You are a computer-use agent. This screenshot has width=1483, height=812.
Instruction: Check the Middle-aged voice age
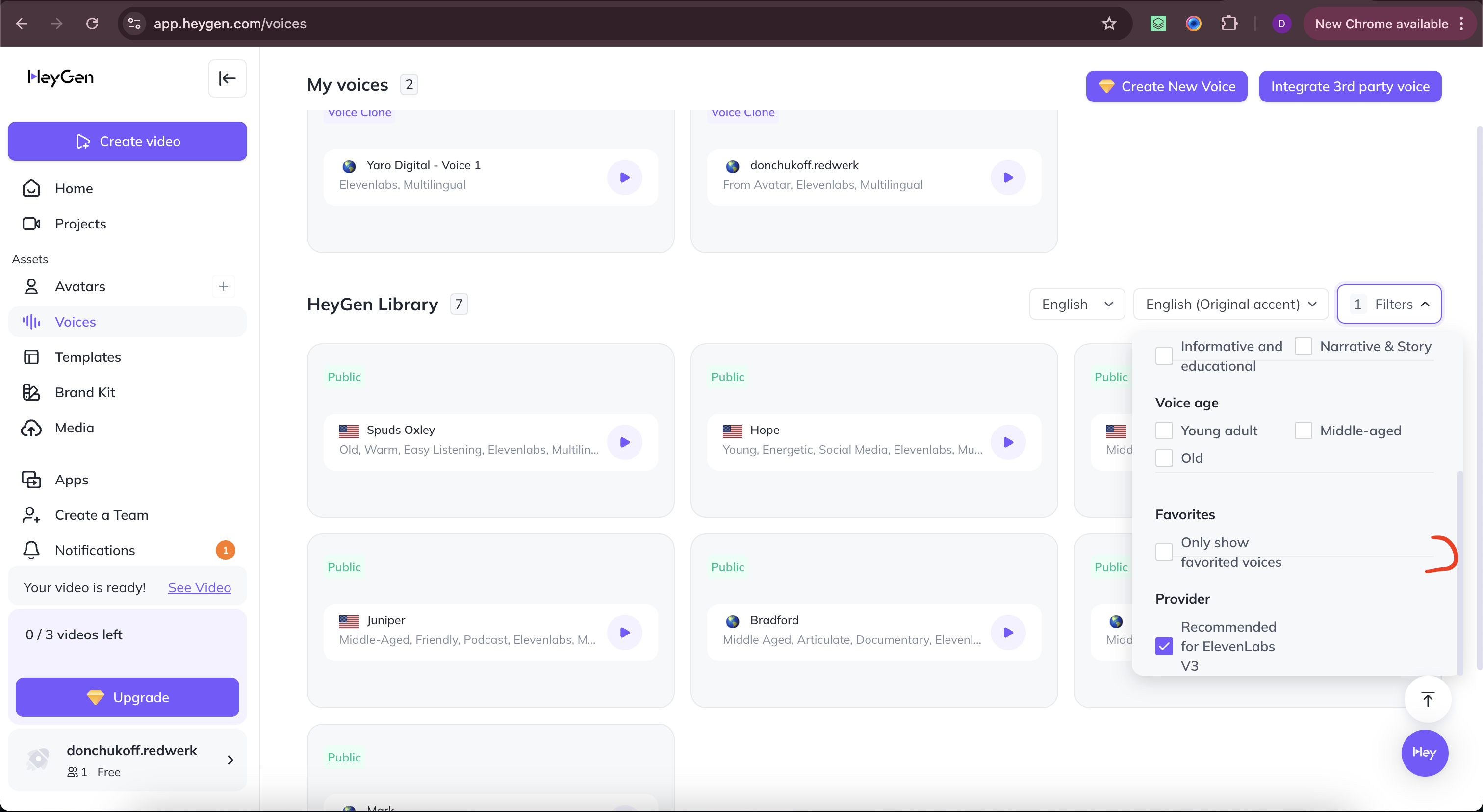point(1304,431)
